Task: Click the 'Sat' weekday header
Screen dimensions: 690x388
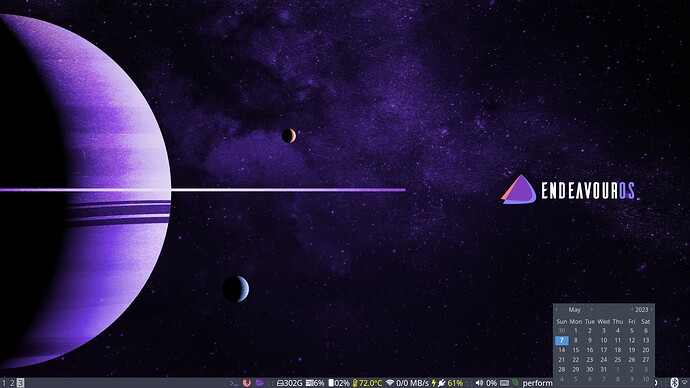Action: pos(646,322)
